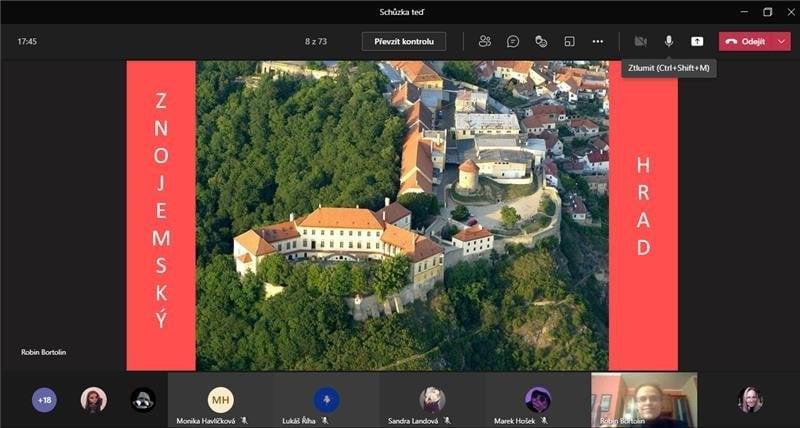Mute the microphone
The width and height of the screenshot is (800, 428).
pos(668,42)
